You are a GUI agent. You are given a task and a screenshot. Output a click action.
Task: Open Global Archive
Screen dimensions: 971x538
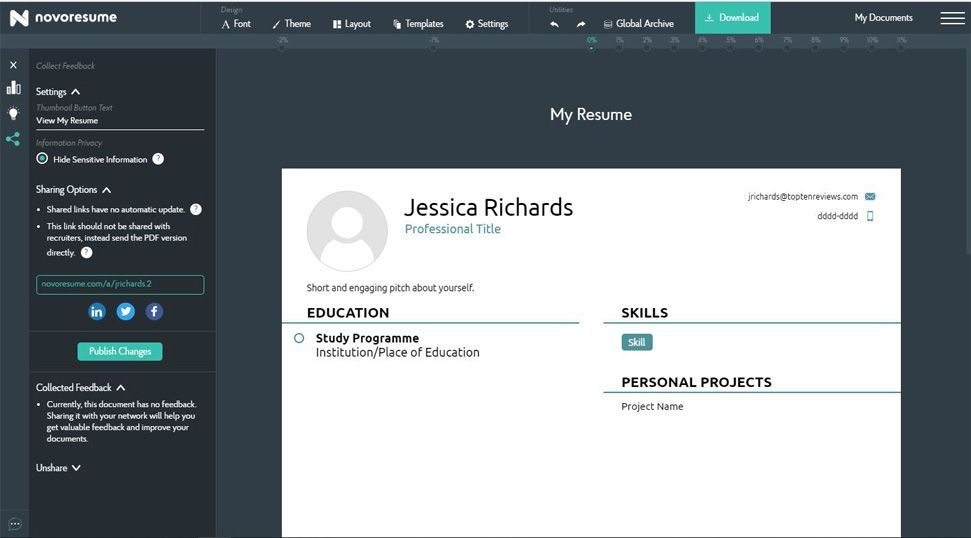(638, 24)
